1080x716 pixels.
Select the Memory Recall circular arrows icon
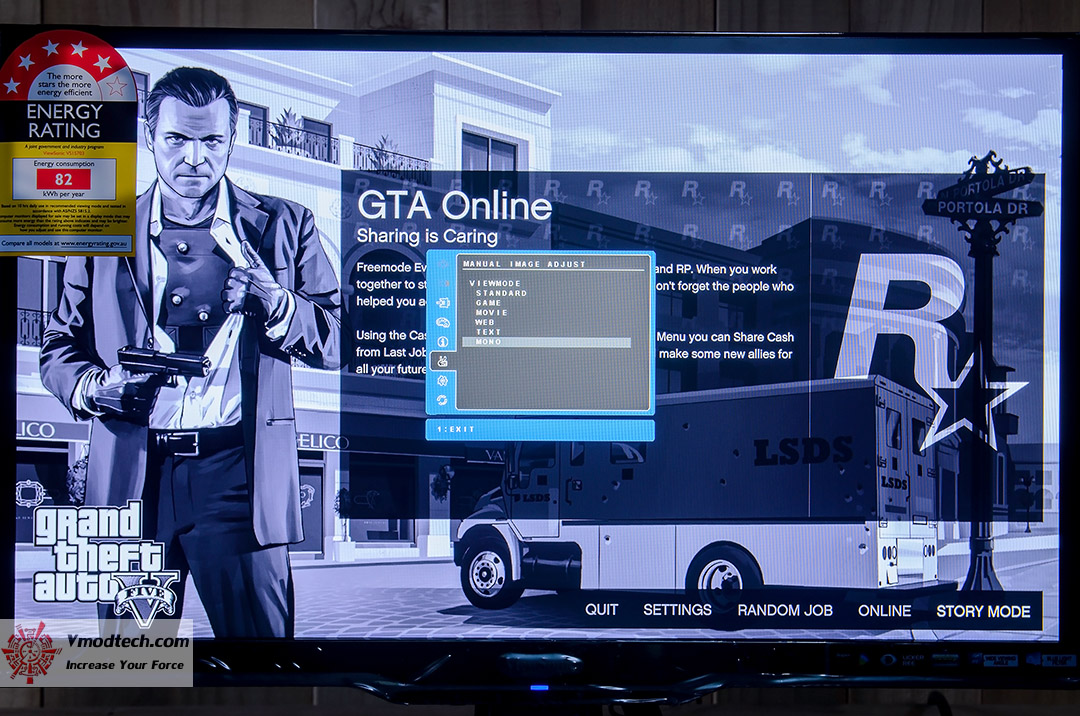pos(443,400)
